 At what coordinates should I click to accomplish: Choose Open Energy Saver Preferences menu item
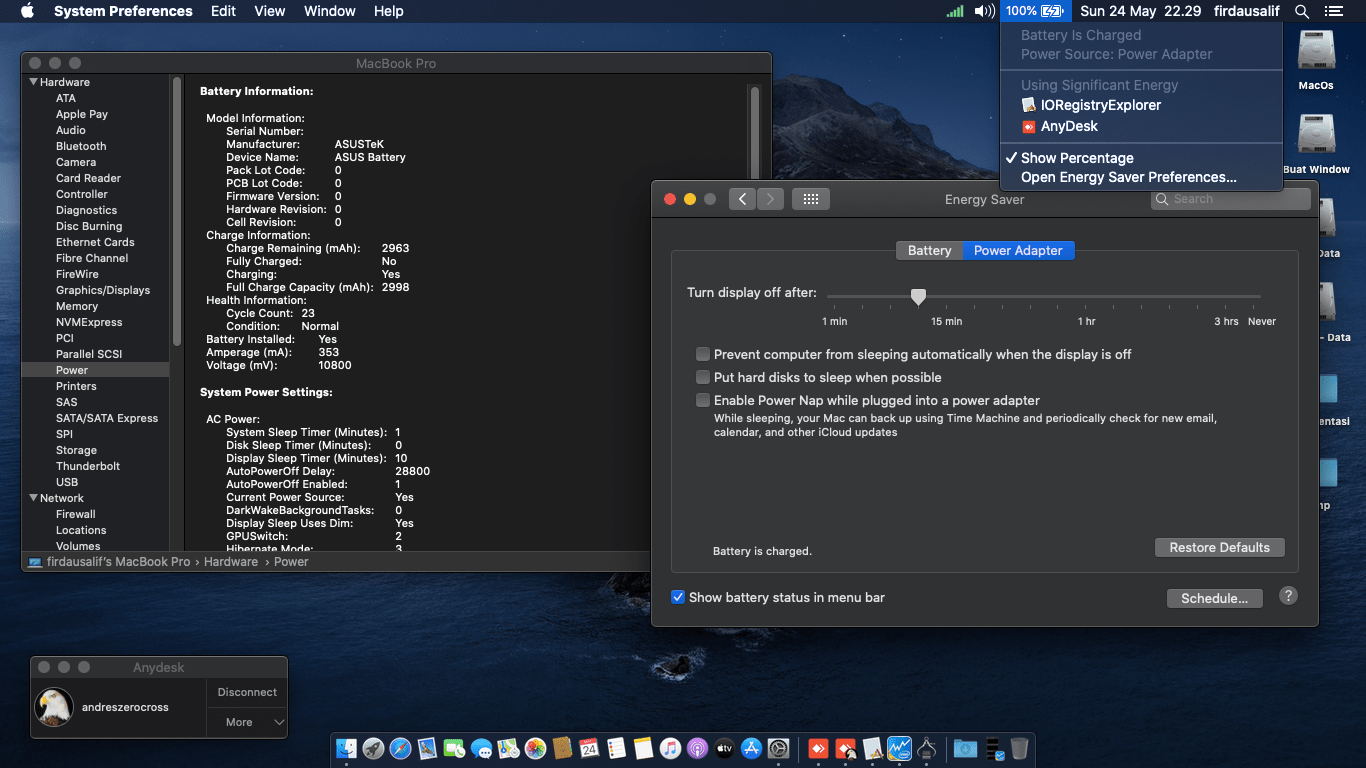click(1128, 177)
